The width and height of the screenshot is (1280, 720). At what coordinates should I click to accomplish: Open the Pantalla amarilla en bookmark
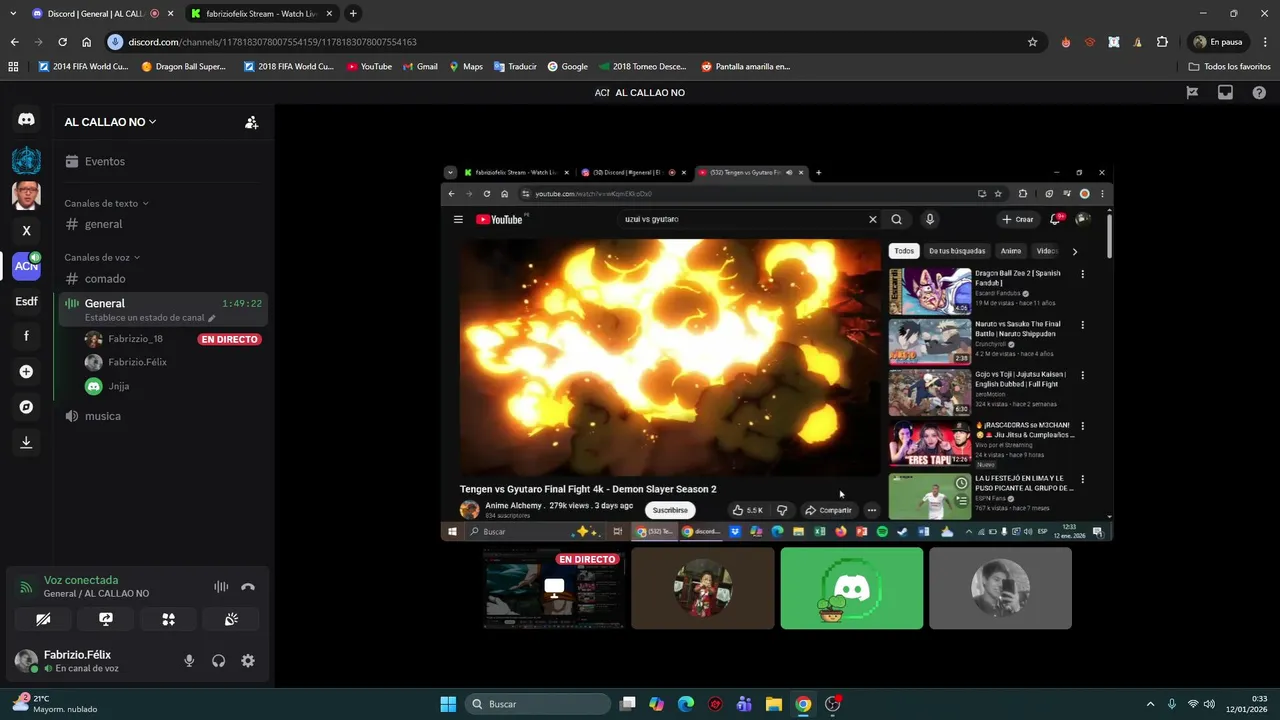(746, 66)
